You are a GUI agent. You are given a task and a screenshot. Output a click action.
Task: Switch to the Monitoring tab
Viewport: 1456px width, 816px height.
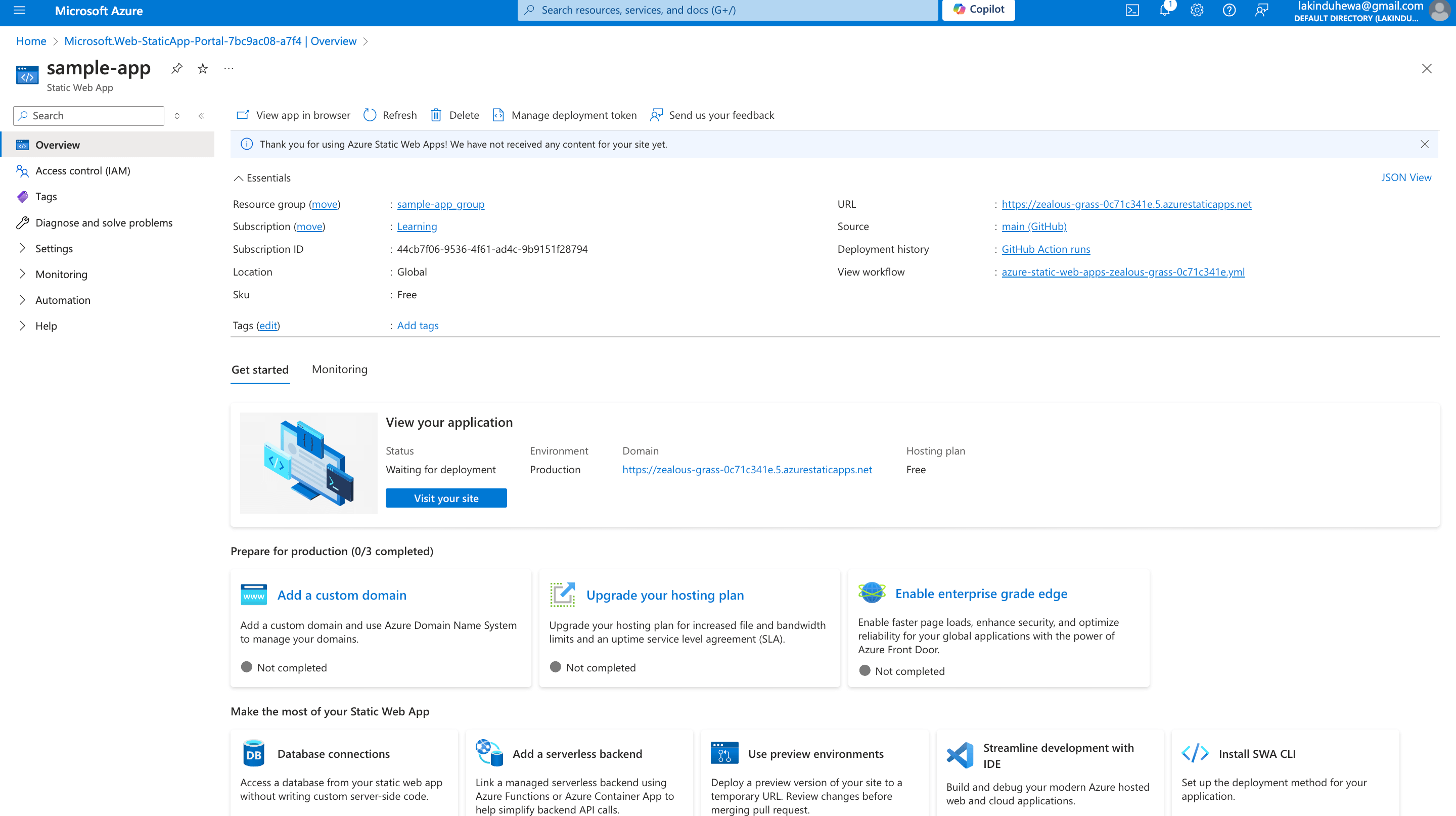coord(339,369)
